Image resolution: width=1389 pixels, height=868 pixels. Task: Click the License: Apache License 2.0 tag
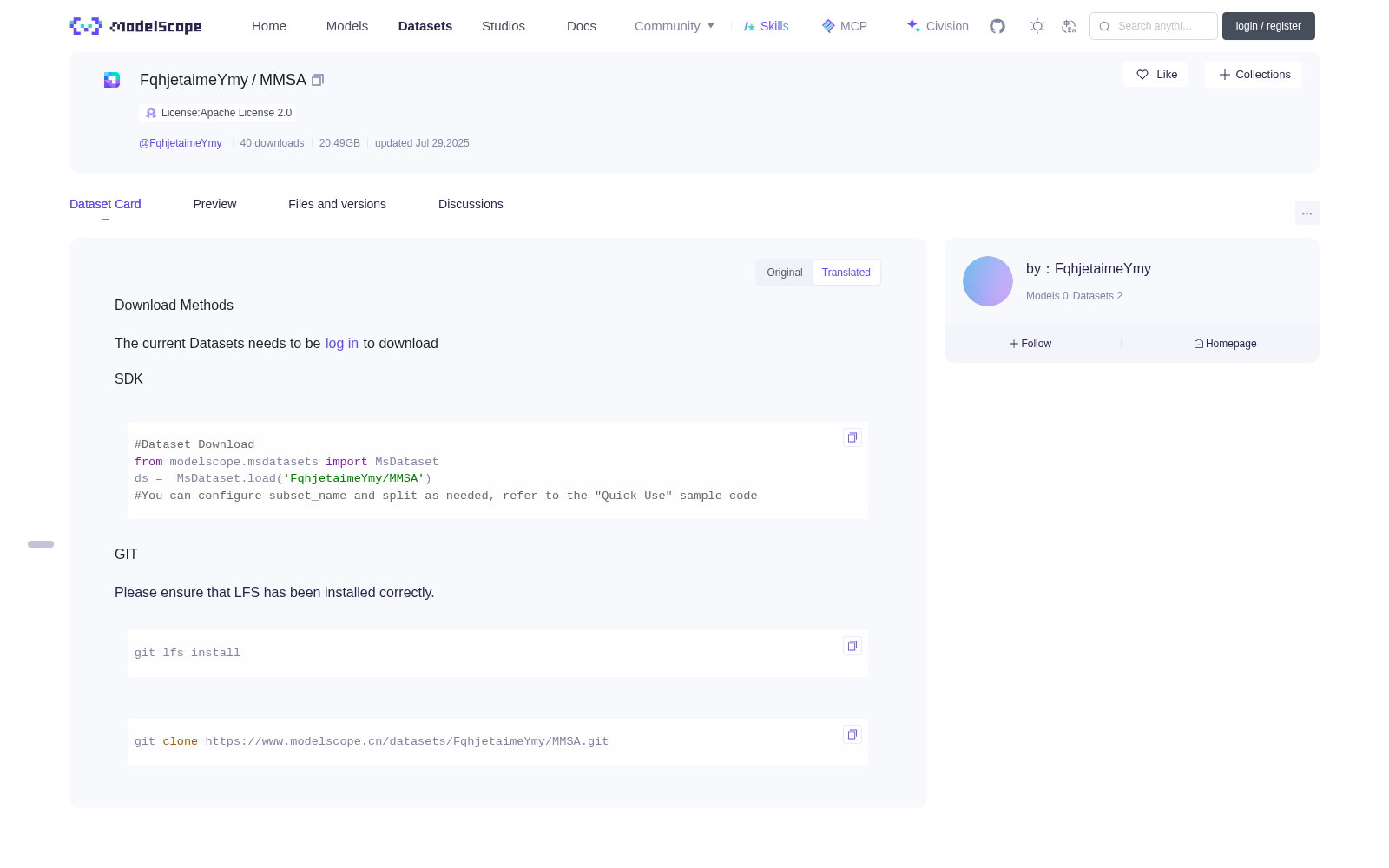(x=218, y=113)
